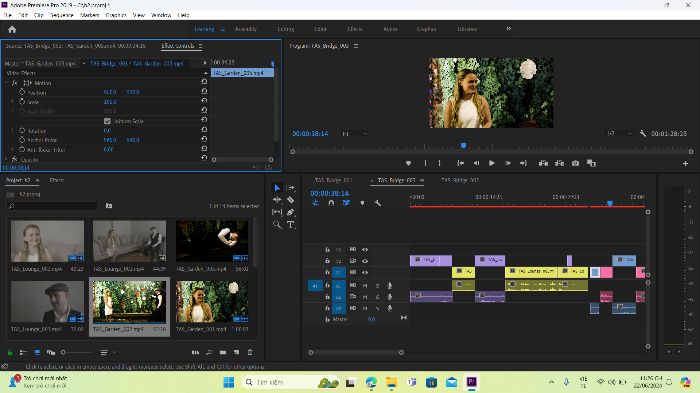Open the workspace overflow chevron

508,29
